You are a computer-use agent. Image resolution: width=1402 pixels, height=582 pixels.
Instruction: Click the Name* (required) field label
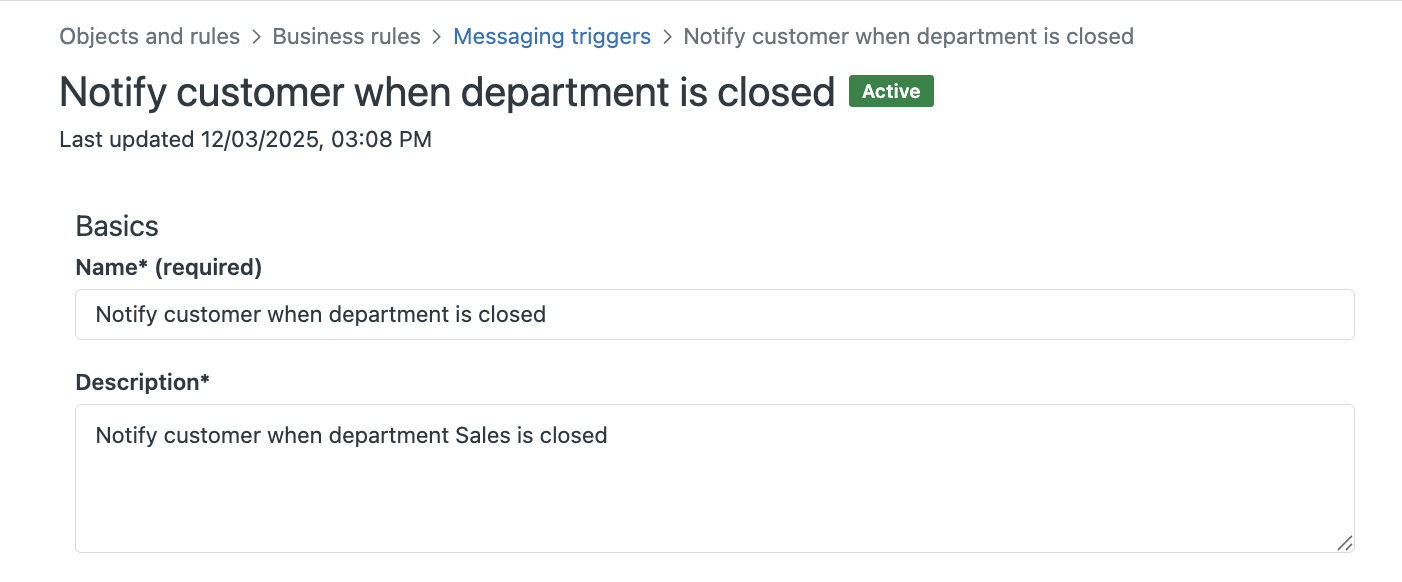[167, 267]
